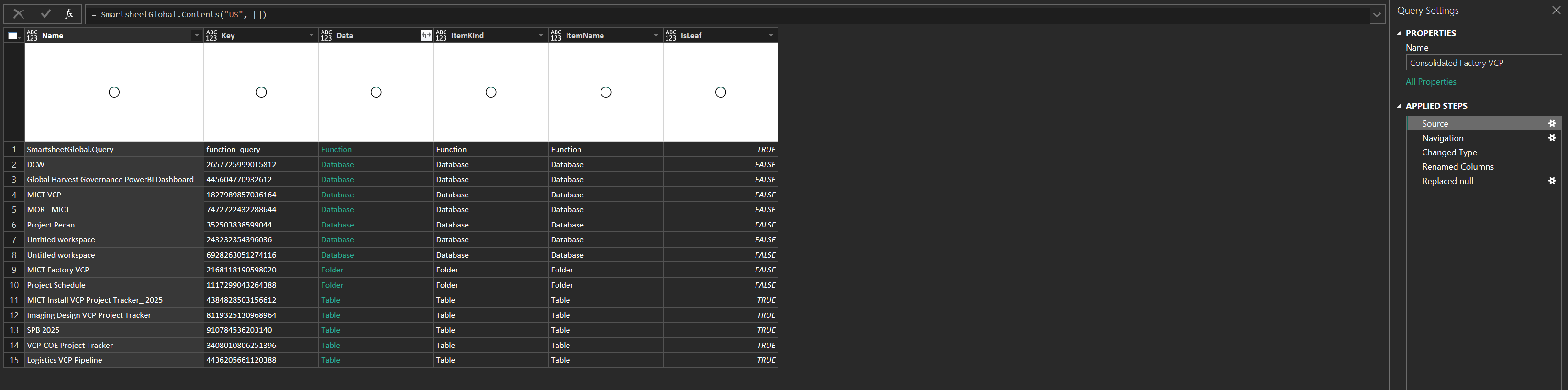Screen dimensions: 1568x390
Task: Click Name cell 'Project Pecan'
Action: [114, 225]
